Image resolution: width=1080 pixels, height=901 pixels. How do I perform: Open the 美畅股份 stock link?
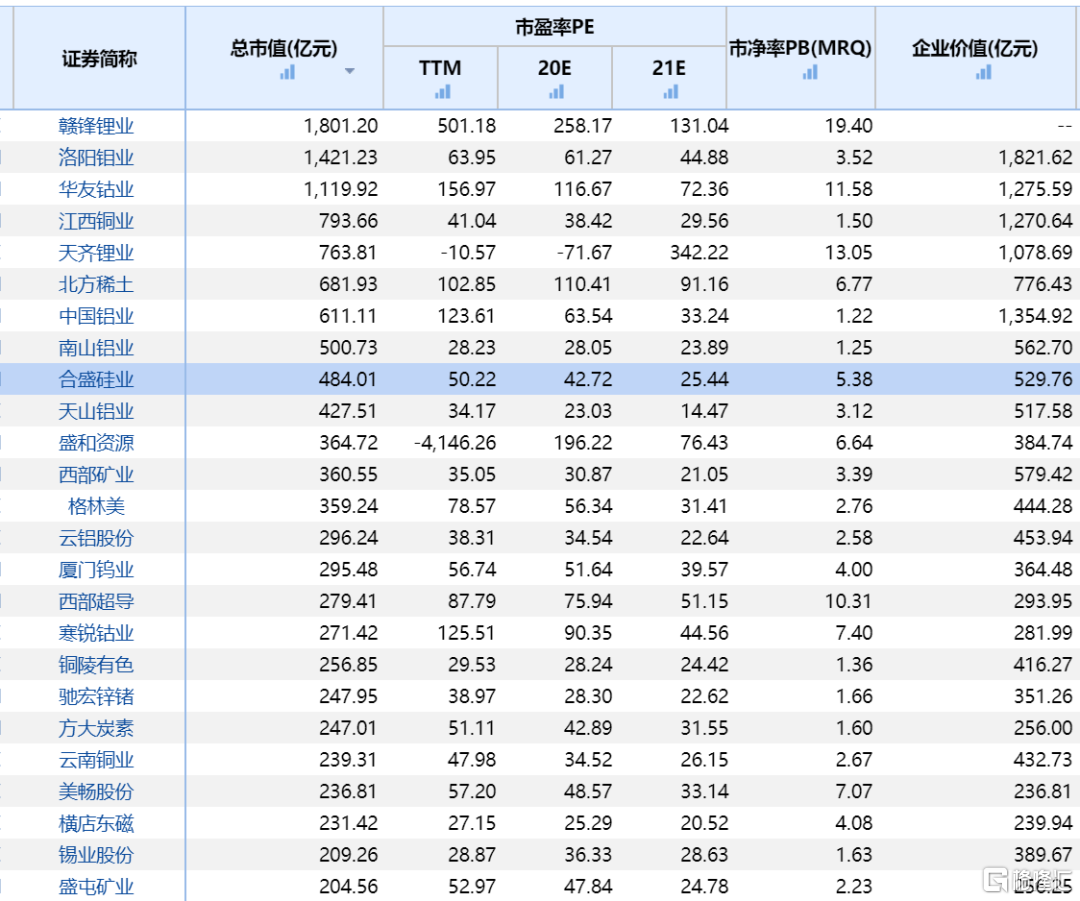pyautogui.click(x=96, y=791)
